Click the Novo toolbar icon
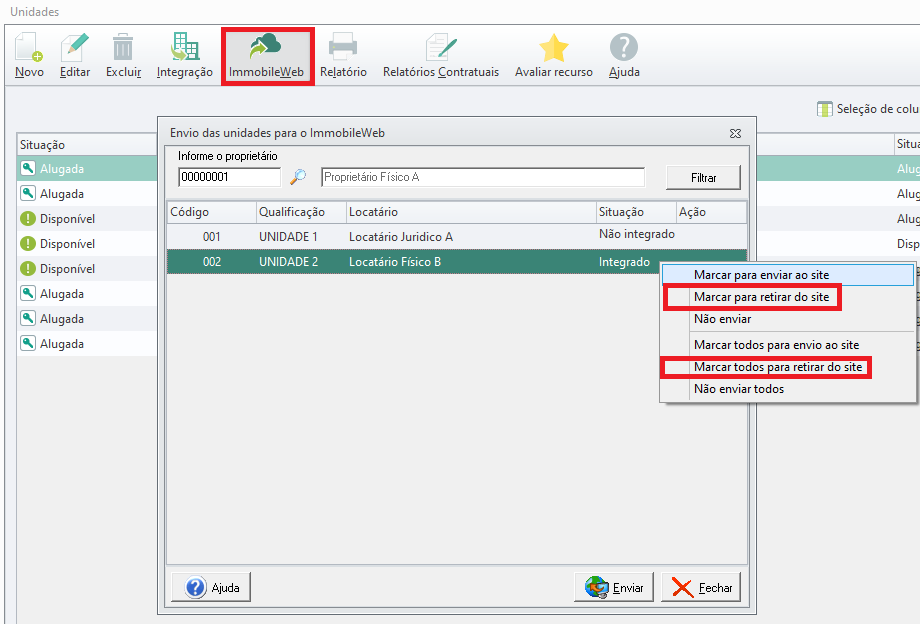 pos(29,48)
